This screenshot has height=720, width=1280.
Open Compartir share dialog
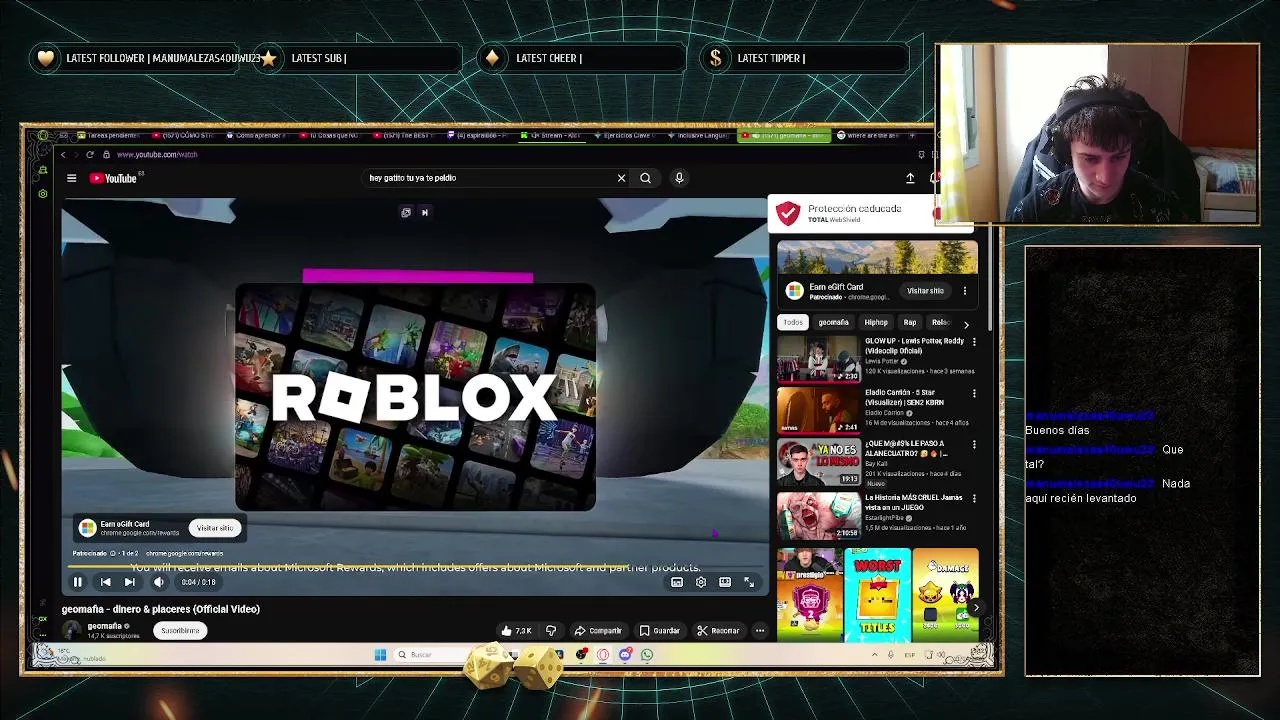coord(598,631)
